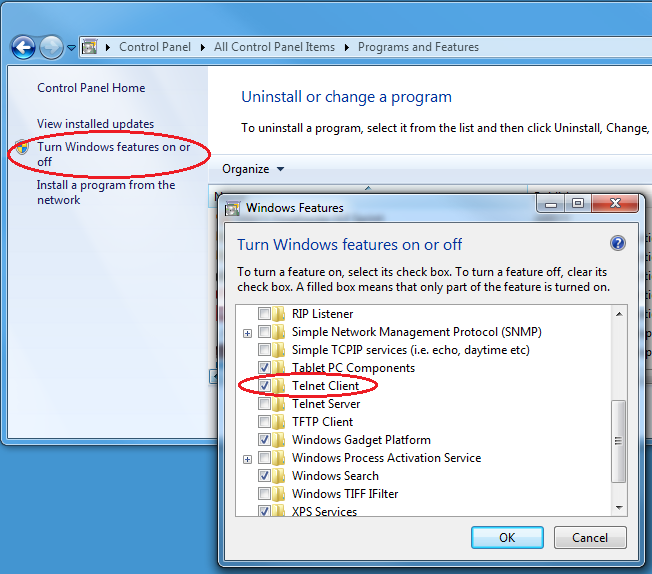Click the shield icon beside Turn Windows features
652x574 pixels.
pos(22,147)
